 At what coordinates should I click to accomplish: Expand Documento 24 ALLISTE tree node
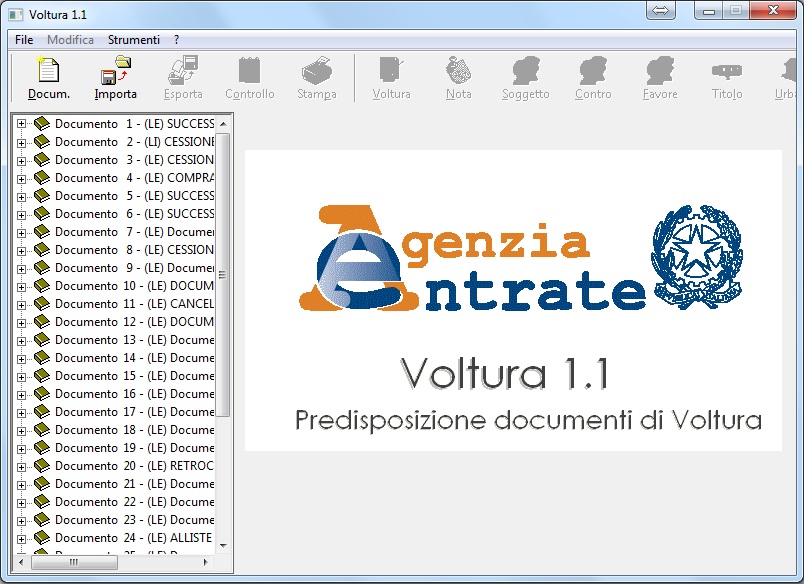(21, 538)
